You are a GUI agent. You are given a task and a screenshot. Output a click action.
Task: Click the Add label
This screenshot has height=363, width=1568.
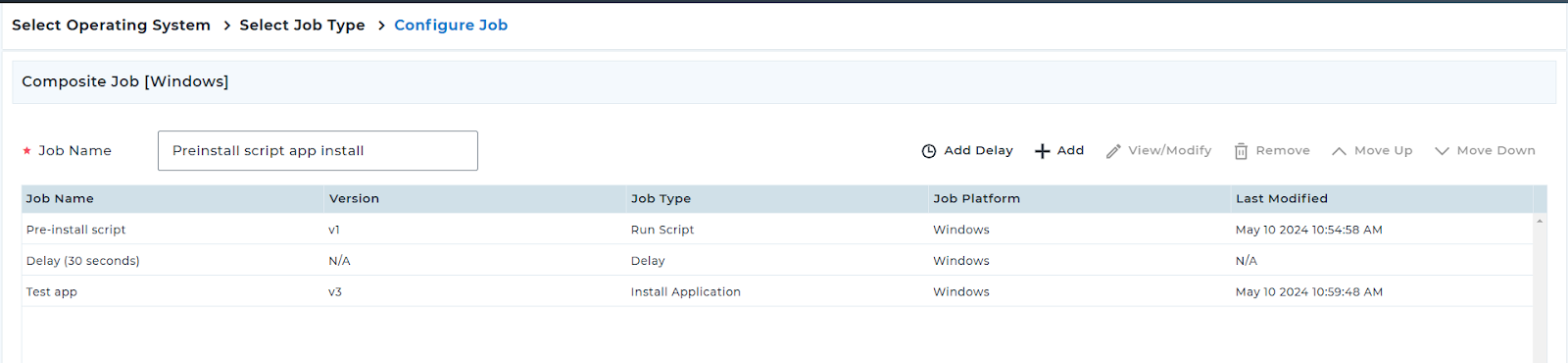click(x=1070, y=150)
